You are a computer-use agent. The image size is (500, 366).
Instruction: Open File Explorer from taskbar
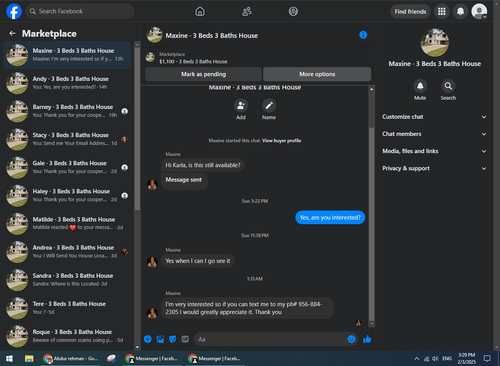click(x=29, y=359)
